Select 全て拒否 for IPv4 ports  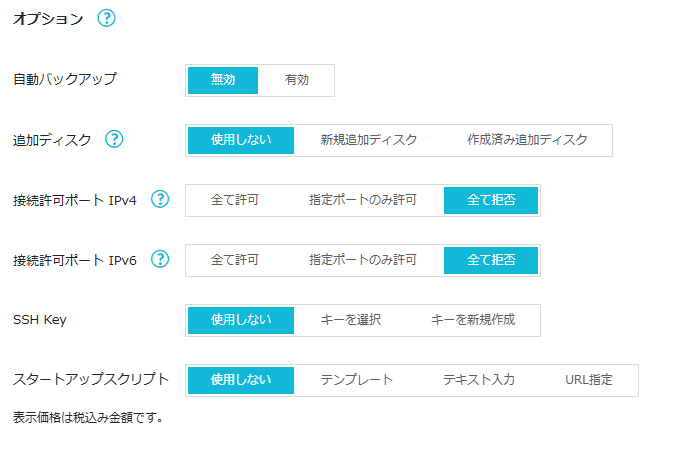[x=492, y=200]
